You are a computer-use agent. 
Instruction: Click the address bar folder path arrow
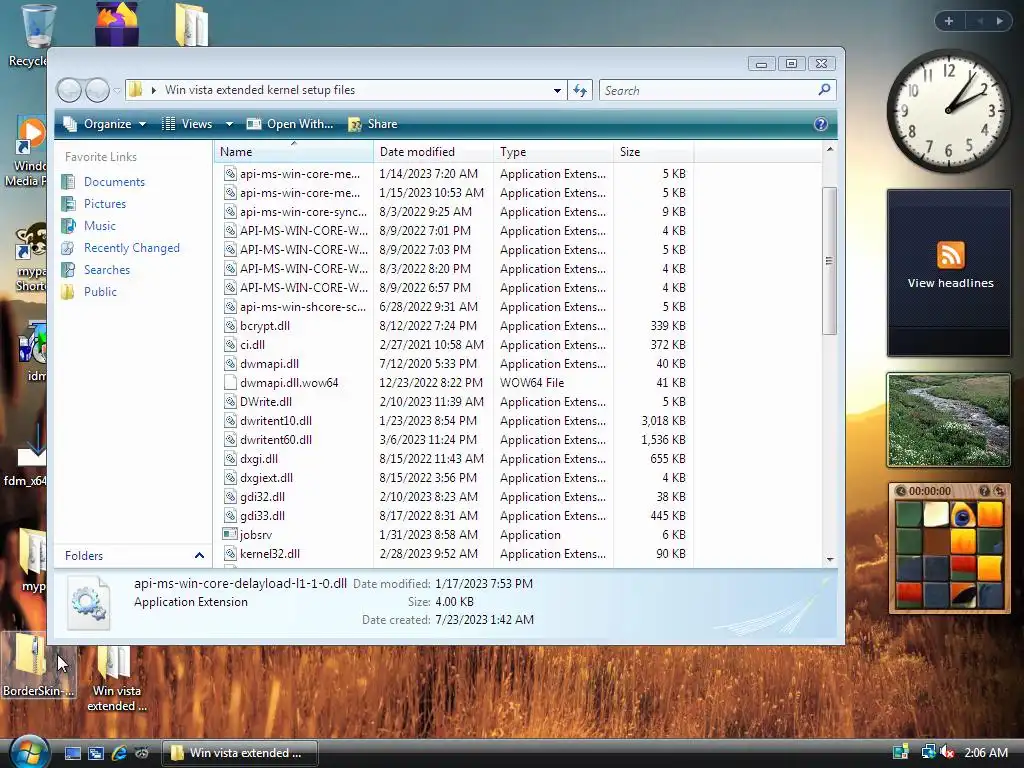(153, 90)
